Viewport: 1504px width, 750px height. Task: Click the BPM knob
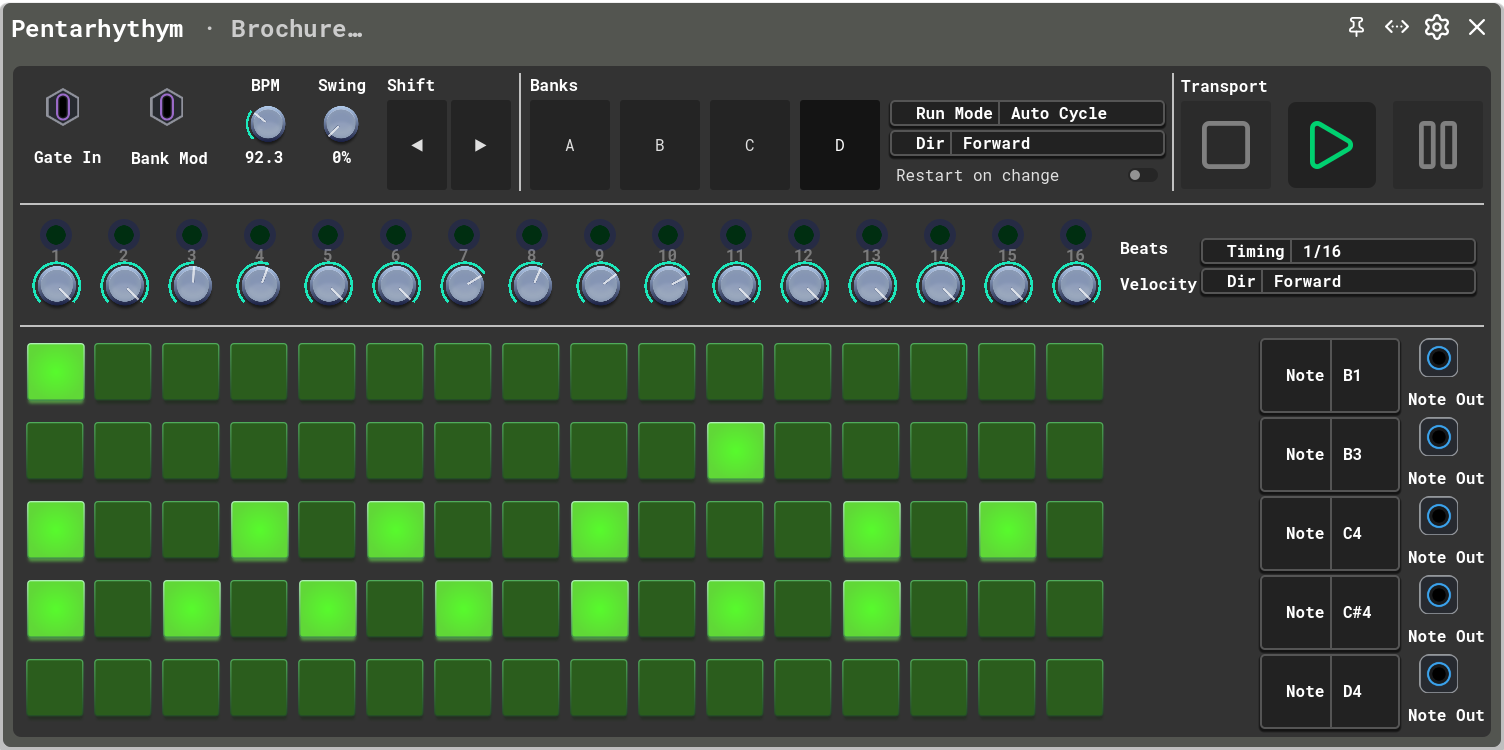[x=266, y=124]
